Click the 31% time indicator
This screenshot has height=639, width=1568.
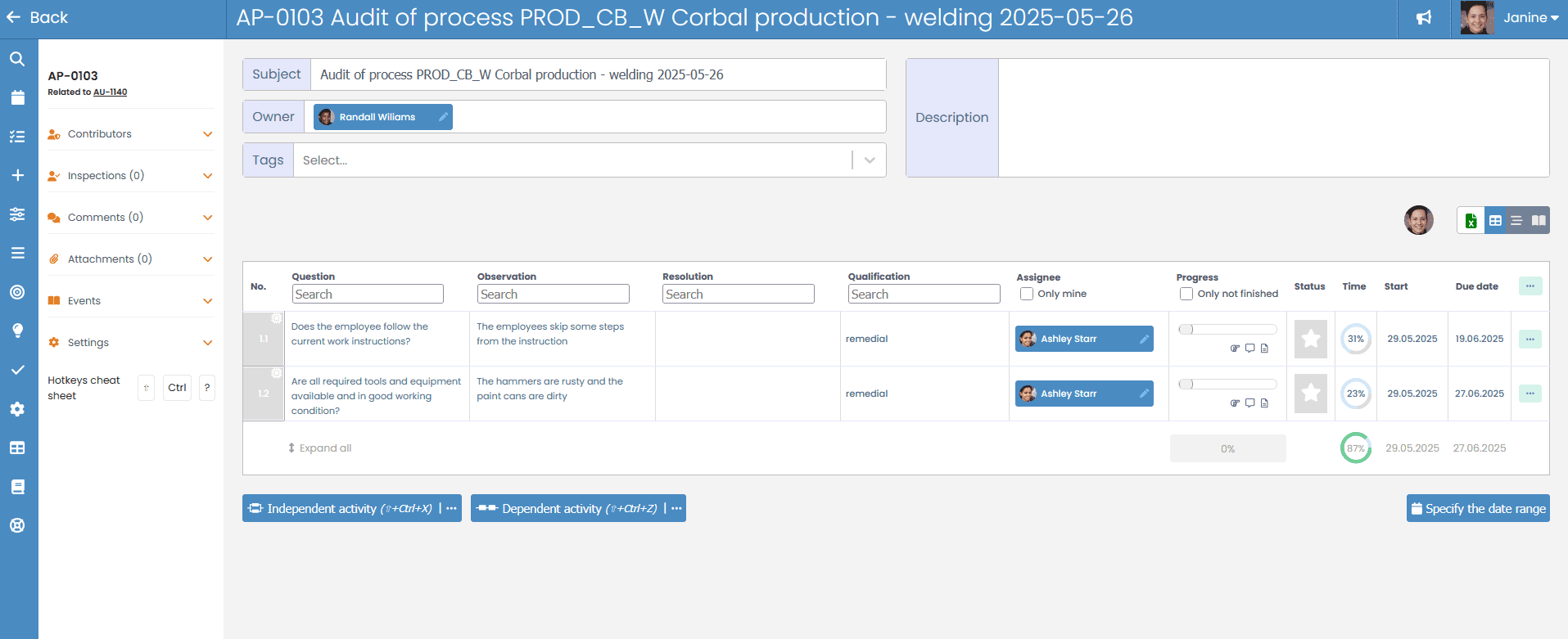pyautogui.click(x=1355, y=339)
